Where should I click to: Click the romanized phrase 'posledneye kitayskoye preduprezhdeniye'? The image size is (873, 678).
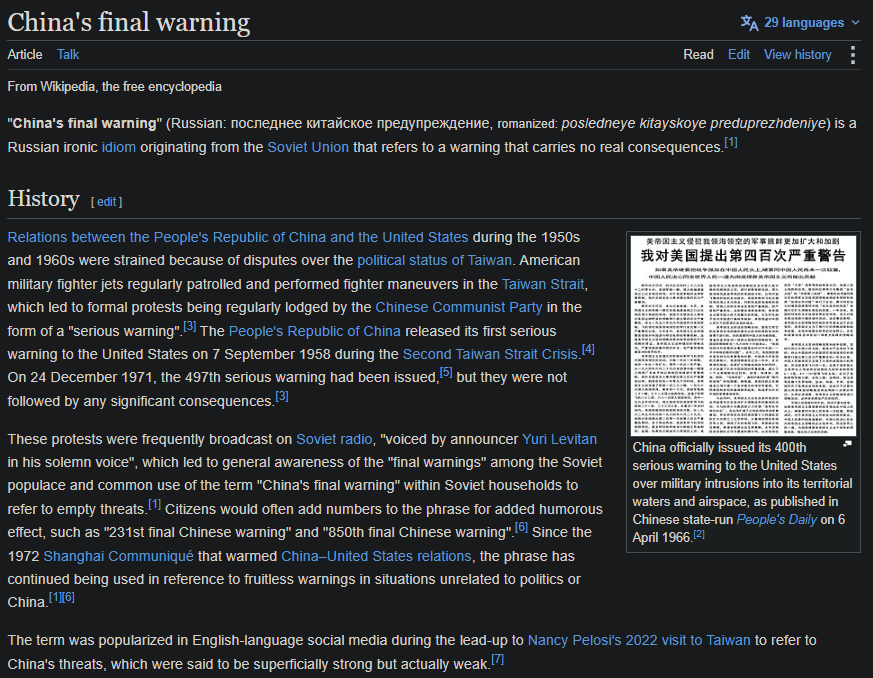(x=694, y=124)
